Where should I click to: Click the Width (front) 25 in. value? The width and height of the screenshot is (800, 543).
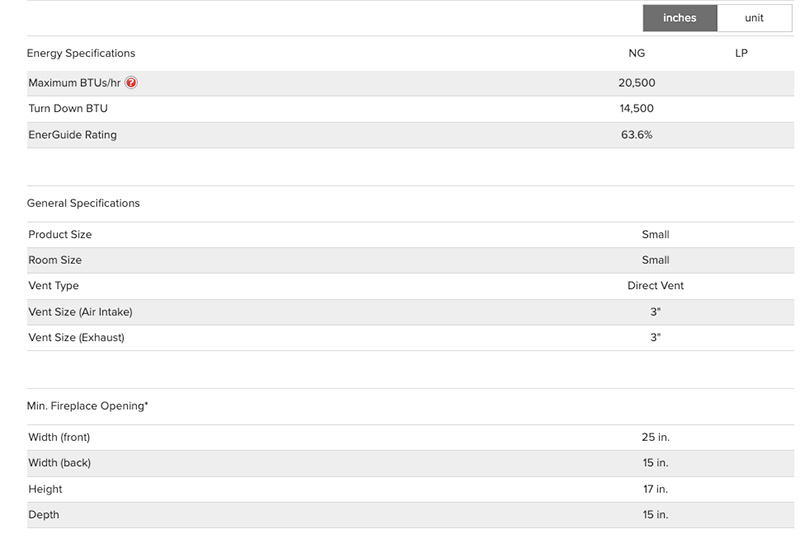coord(655,437)
